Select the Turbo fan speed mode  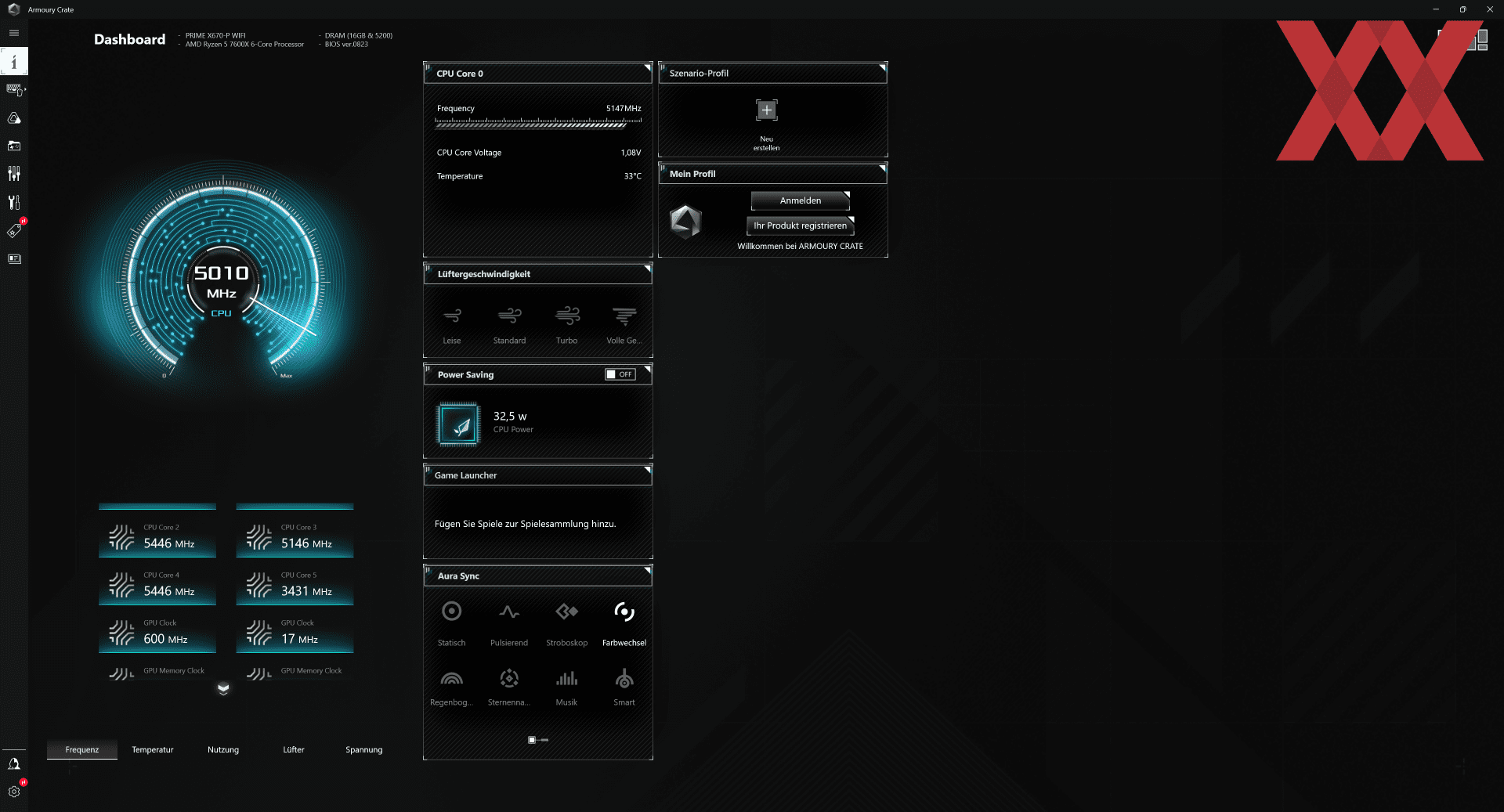[x=566, y=325]
